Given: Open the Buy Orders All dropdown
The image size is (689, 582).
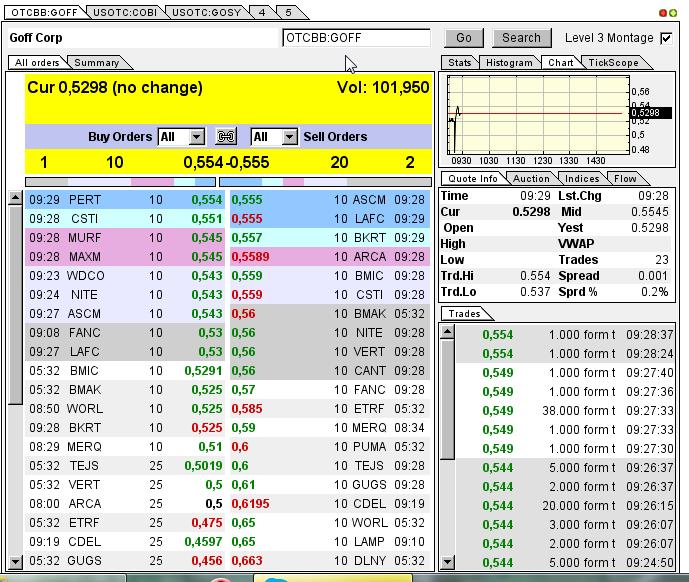Looking at the screenshot, I should click(181, 137).
